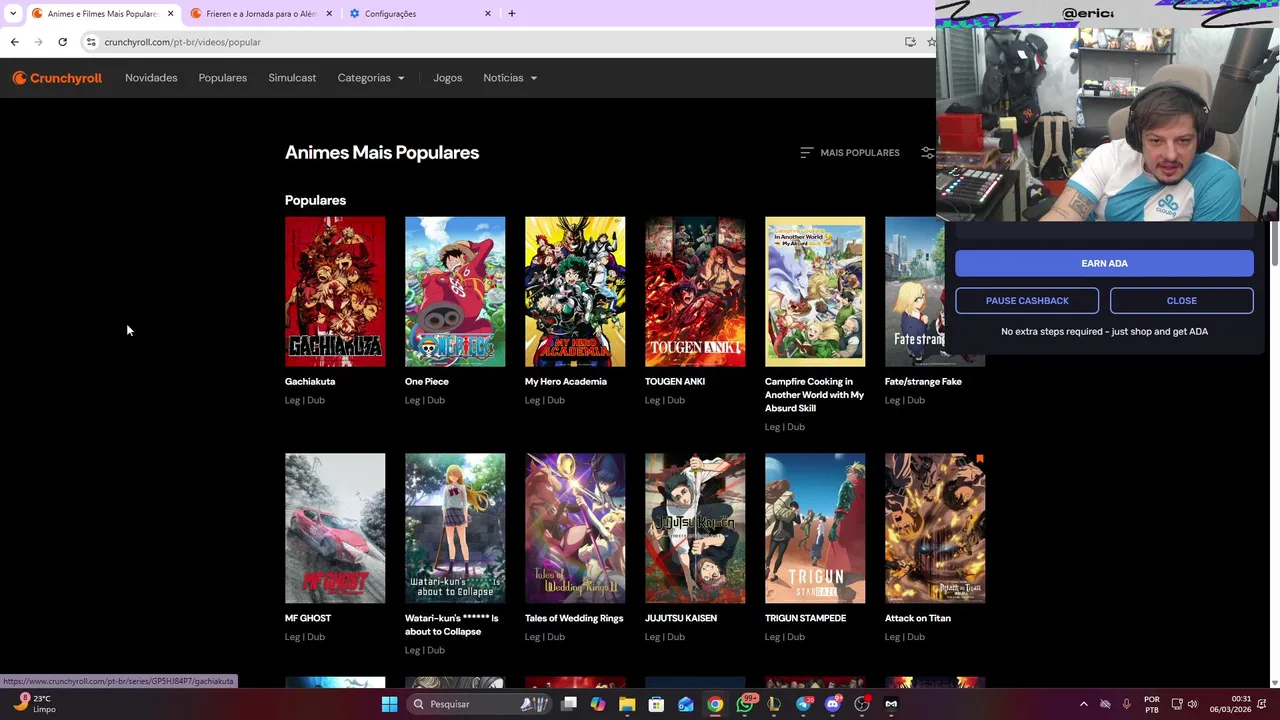Viewport: 1280px width, 720px height.
Task: Open the Windows Start menu
Action: pyautogui.click(x=389, y=704)
